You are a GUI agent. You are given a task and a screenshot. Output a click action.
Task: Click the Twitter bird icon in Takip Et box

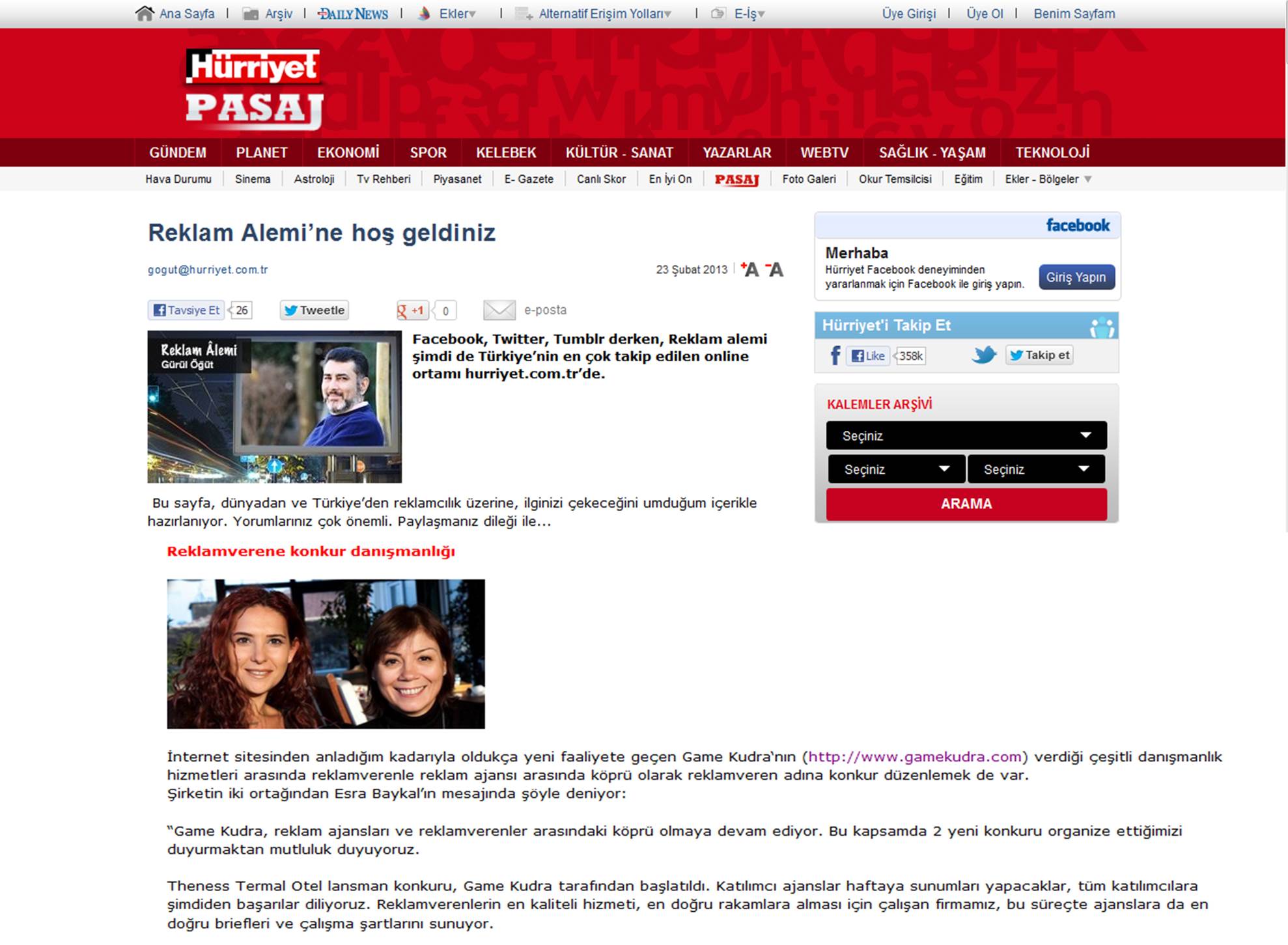tap(984, 355)
